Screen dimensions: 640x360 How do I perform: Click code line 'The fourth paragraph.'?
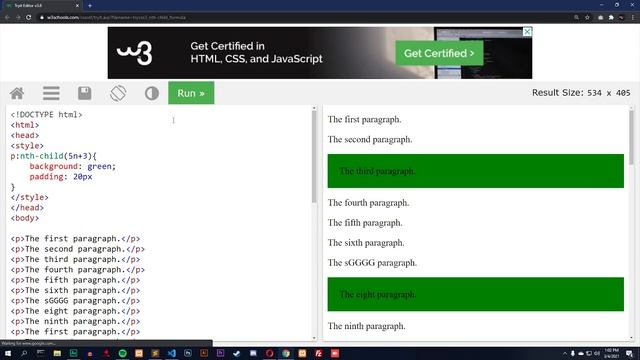click(x=78, y=270)
